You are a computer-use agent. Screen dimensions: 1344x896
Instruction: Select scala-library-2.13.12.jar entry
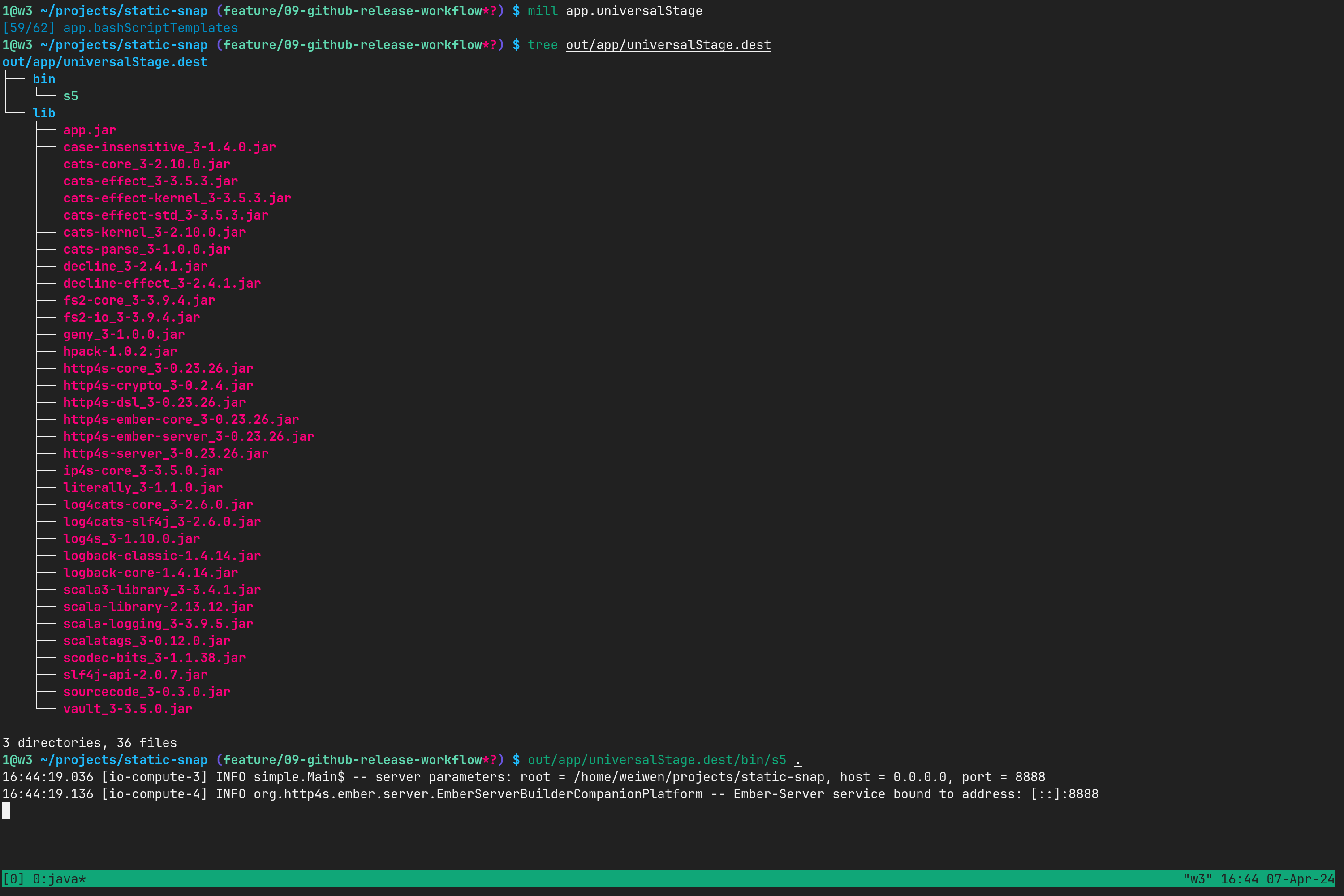click(158, 607)
